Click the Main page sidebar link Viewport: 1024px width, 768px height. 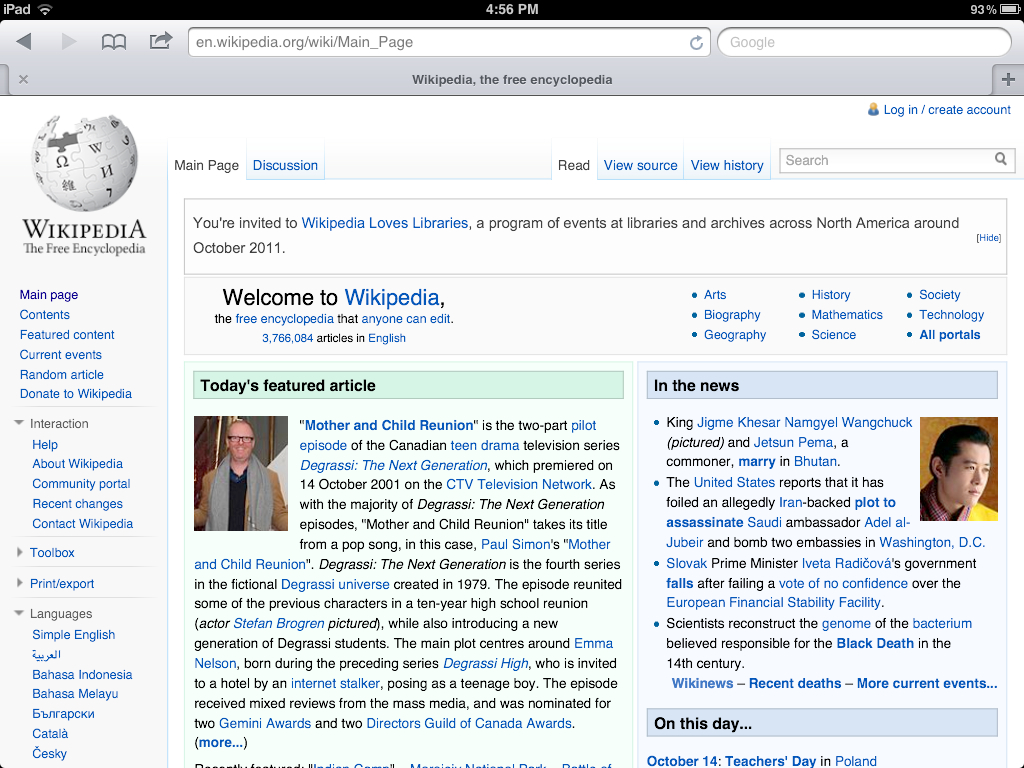(x=49, y=295)
